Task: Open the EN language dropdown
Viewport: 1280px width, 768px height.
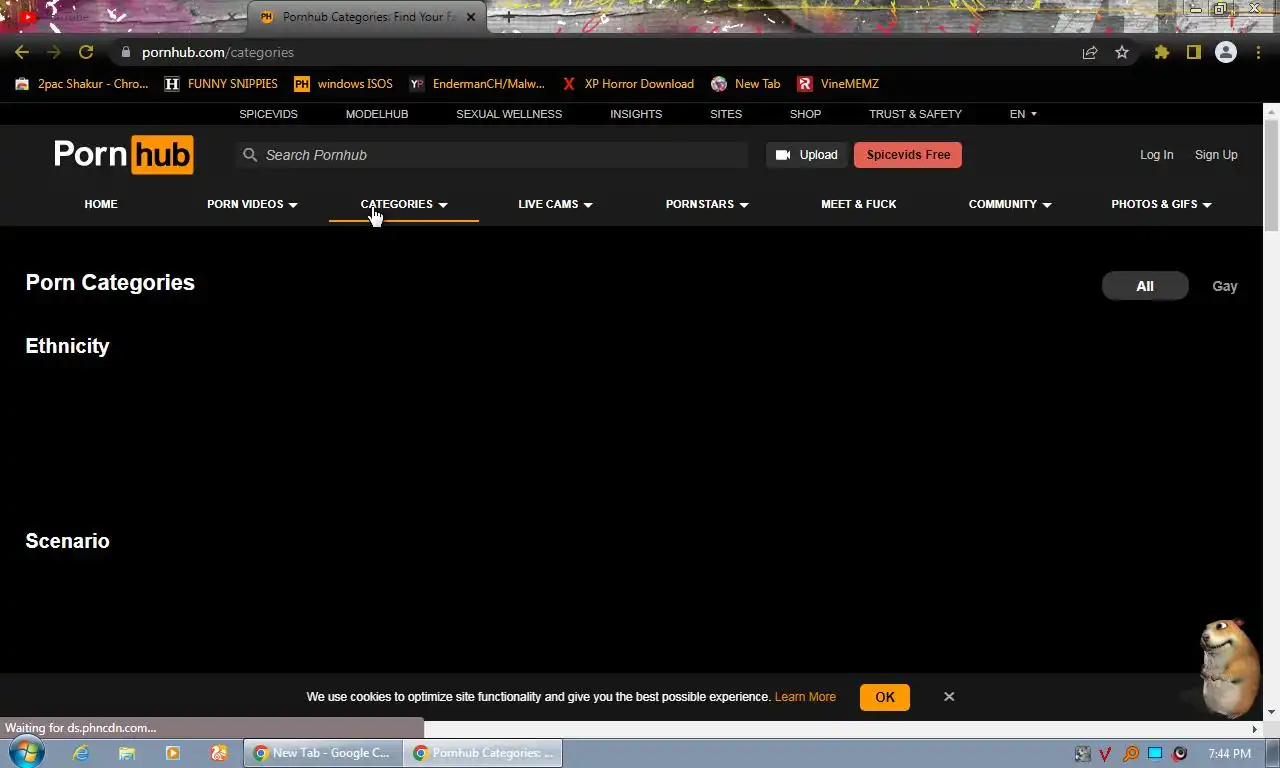Action: [1023, 114]
